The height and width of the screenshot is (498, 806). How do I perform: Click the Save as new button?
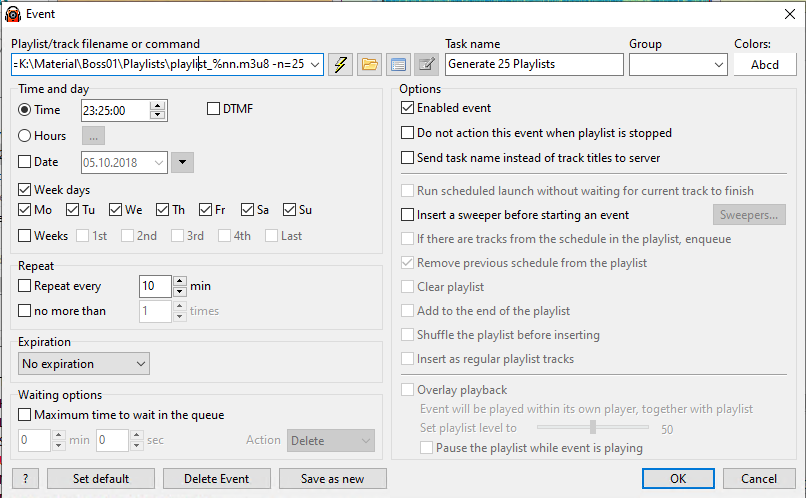pyautogui.click(x=333, y=478)
